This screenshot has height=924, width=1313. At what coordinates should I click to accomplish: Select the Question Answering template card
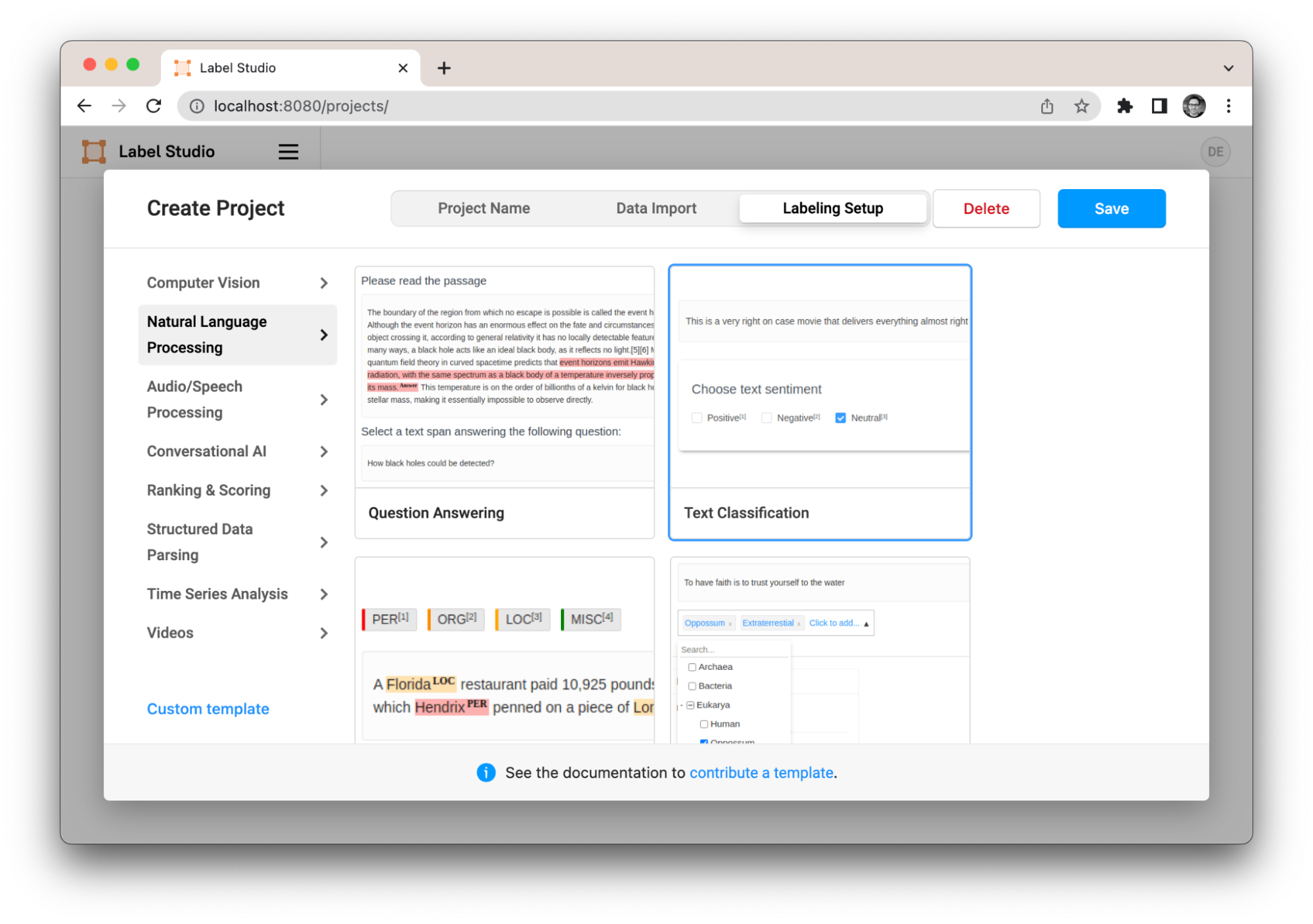point(504,403)
